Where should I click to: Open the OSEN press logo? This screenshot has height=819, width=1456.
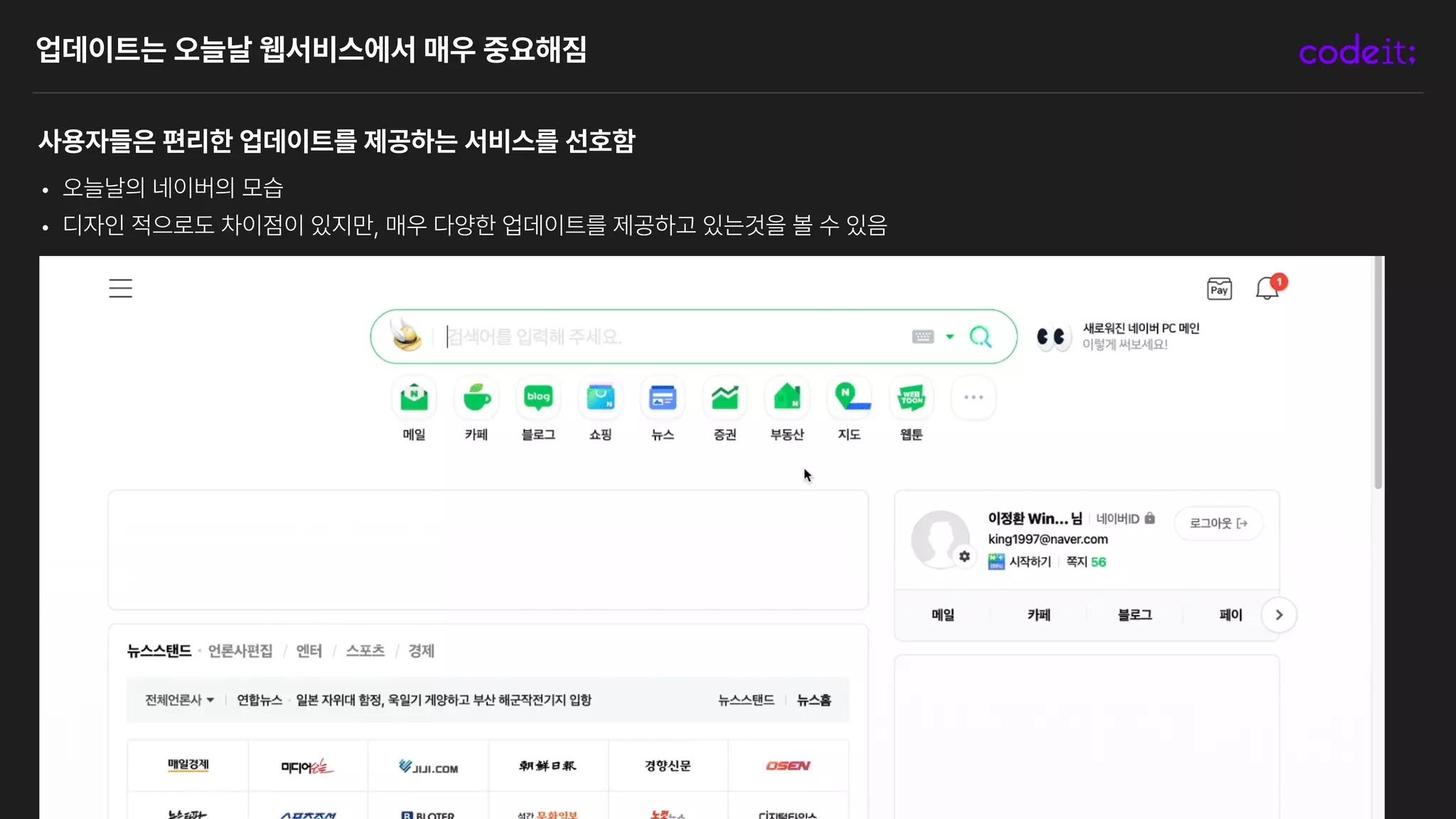click(788, 766)
